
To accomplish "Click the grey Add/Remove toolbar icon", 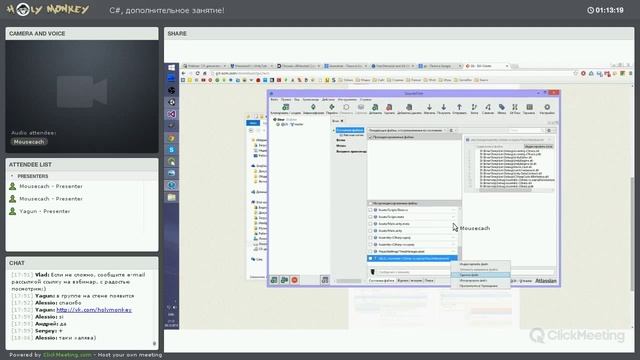I will coord(409,107).
